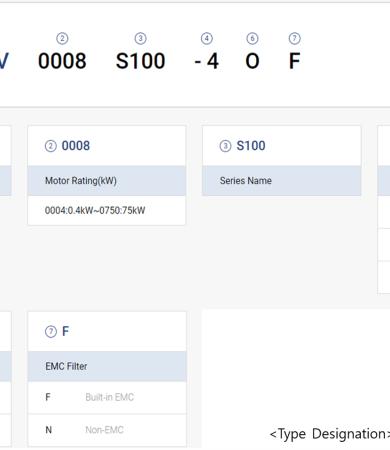Select the large S100 designation segment

[140, 61]
